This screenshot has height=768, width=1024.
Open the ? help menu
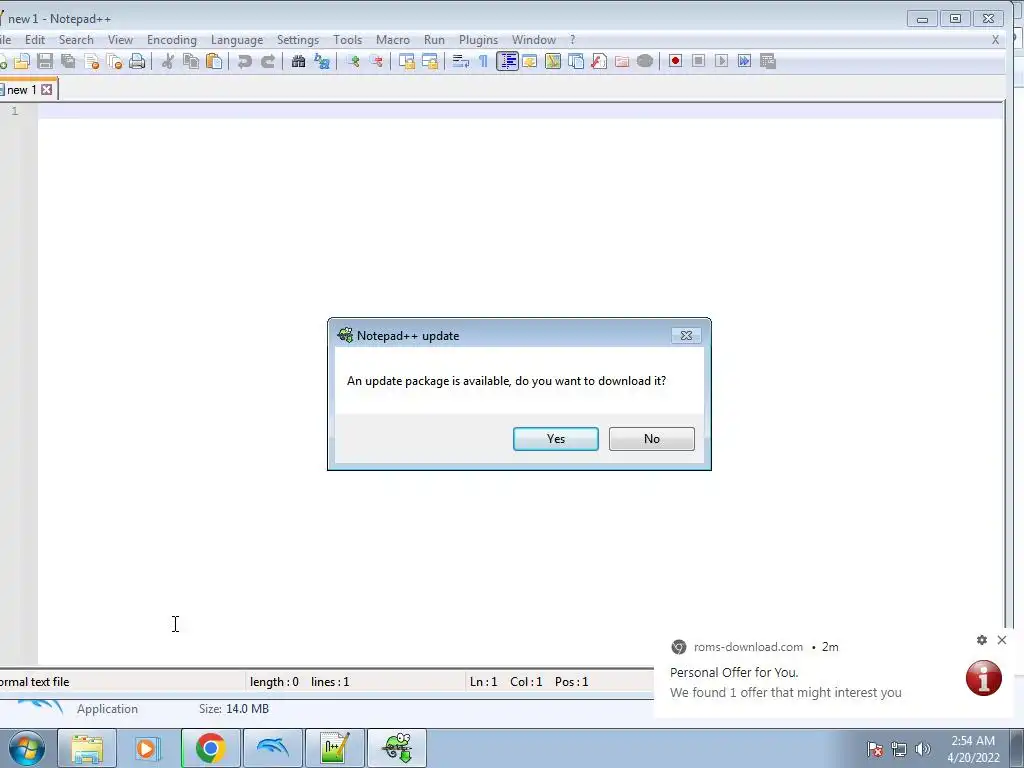573,40
